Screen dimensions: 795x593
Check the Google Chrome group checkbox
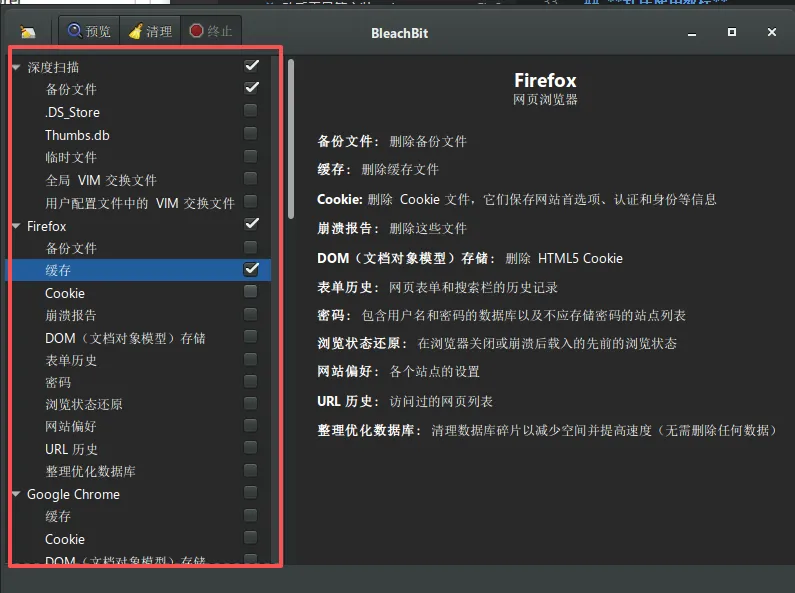250,492
